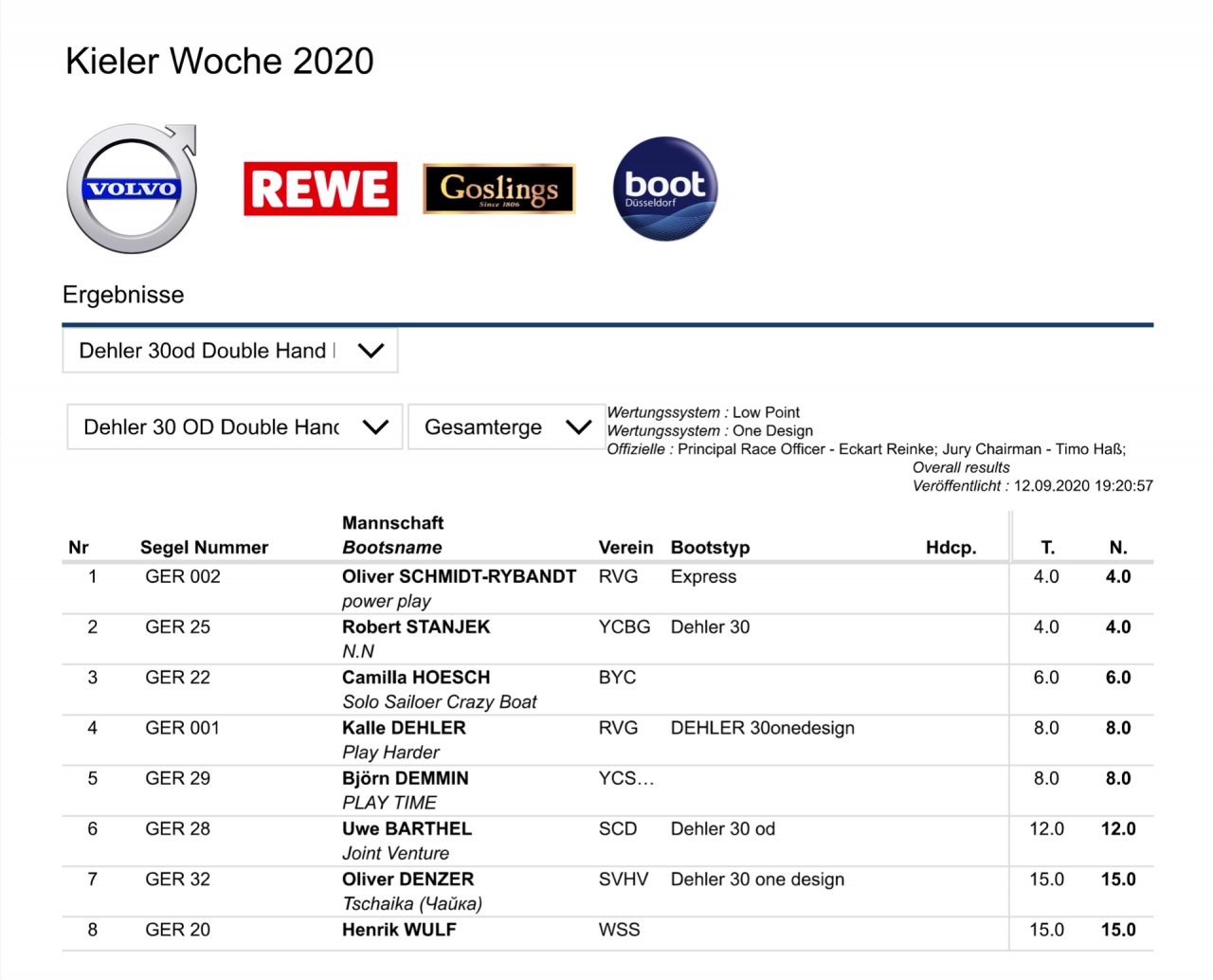
Task: Click the boot Düsseldorf logo
Action: (x=665, y=189)
